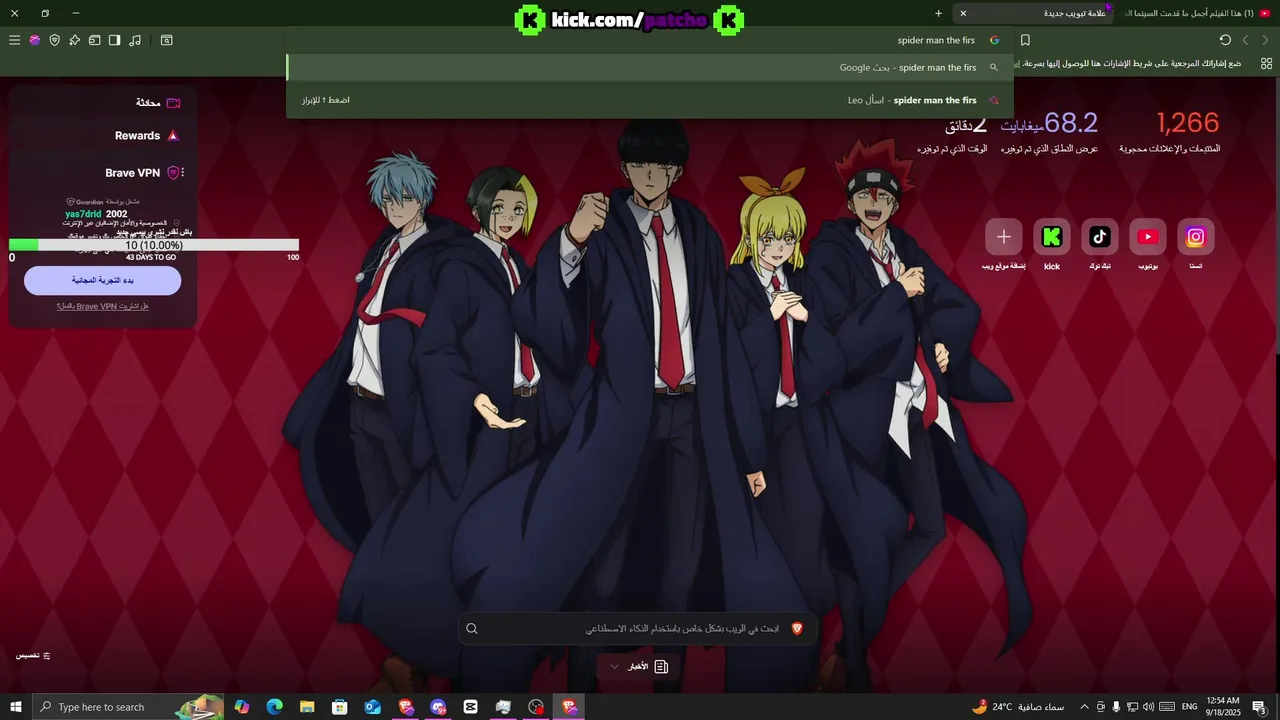Show hidden system tray icons chevron

pos(1084,707)
